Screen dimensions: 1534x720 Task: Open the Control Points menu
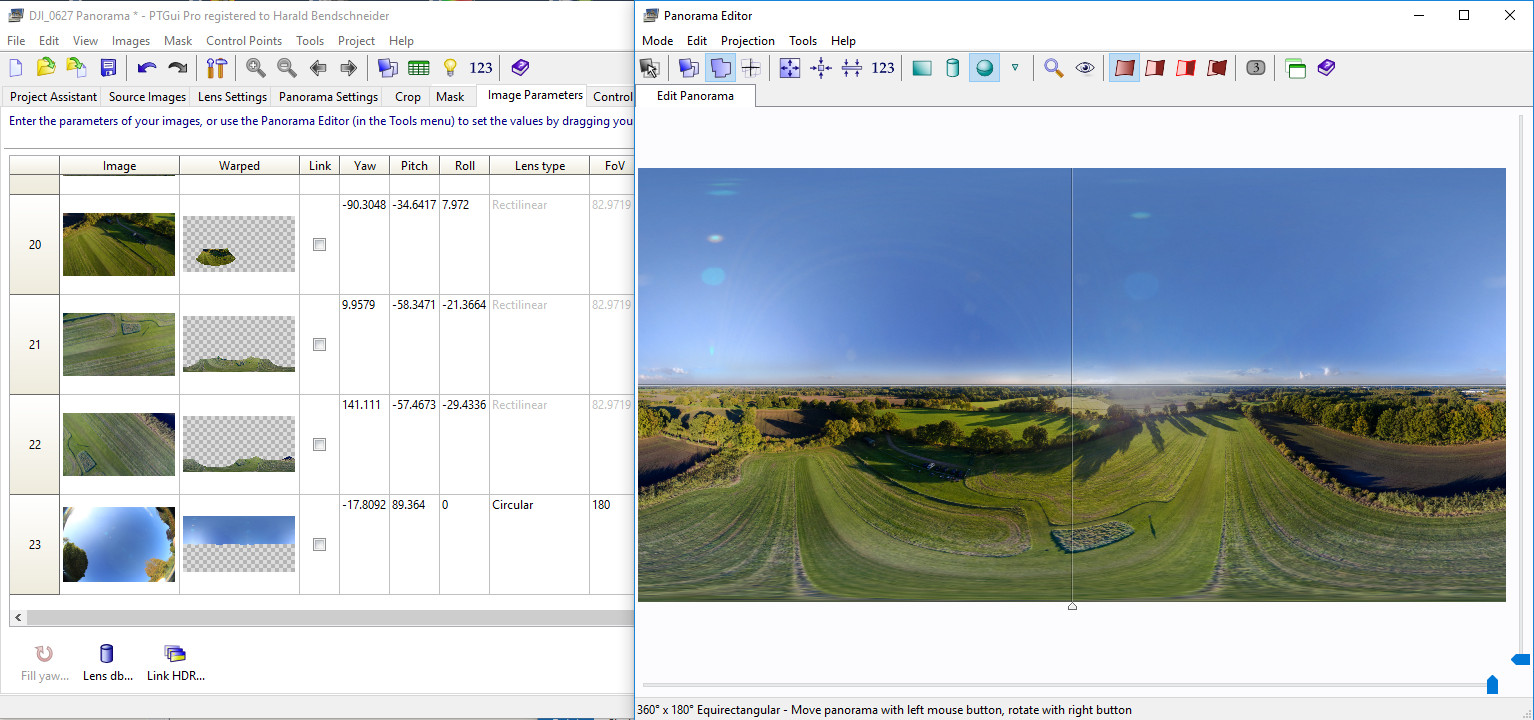coord(243,41)
